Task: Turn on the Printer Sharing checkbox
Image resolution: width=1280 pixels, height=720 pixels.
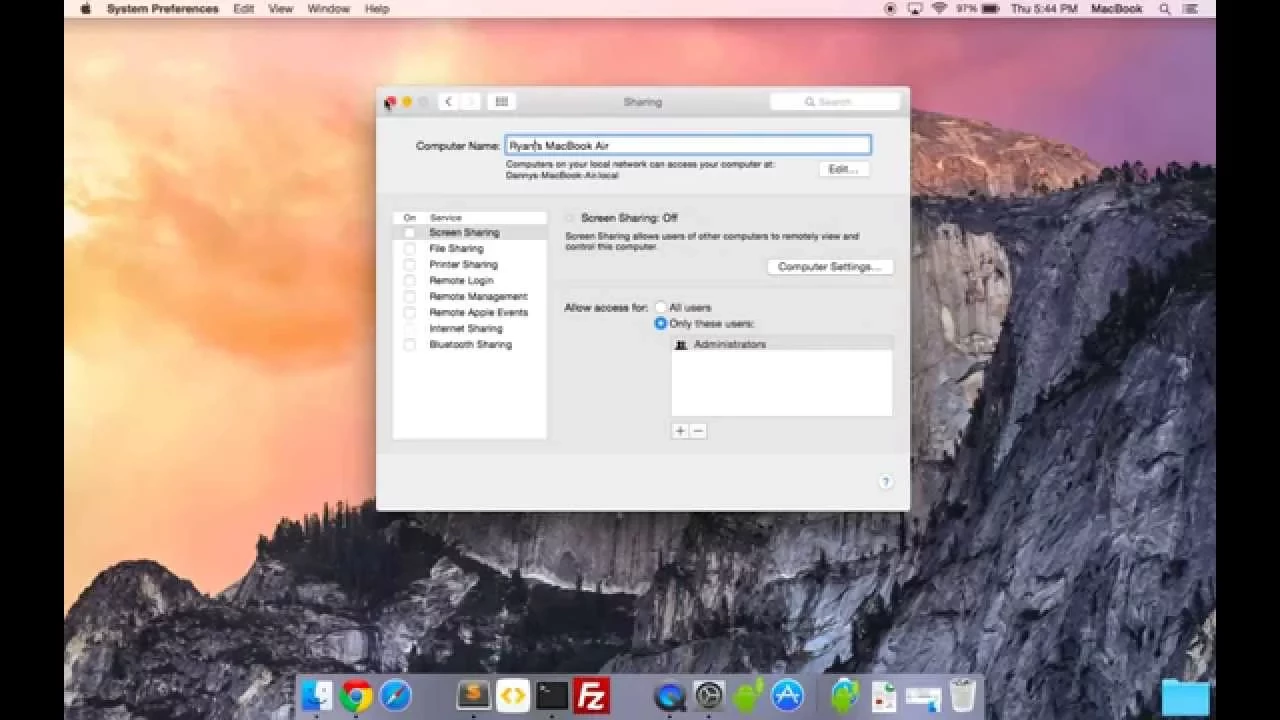Action: 409,265
